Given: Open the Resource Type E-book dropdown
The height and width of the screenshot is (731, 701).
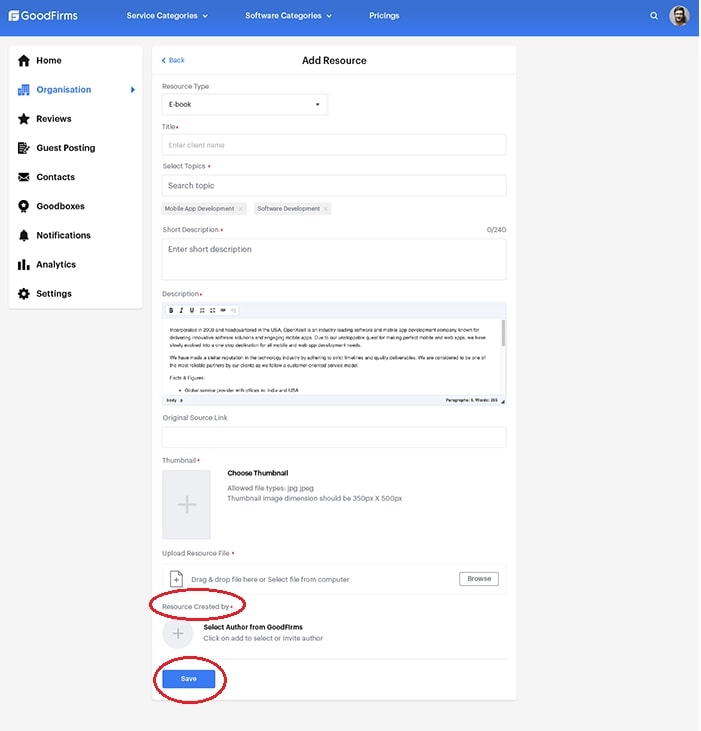Looking at the screenshot, I should [245, 104].
